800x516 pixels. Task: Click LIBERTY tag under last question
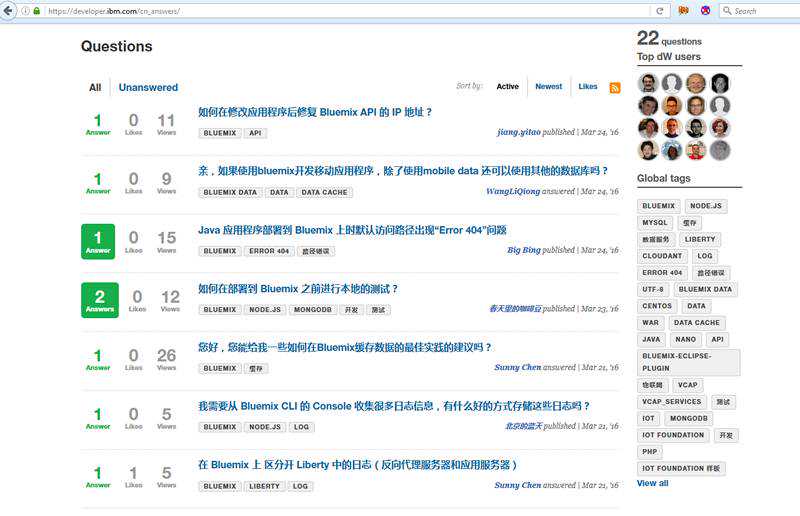(264, 486)
